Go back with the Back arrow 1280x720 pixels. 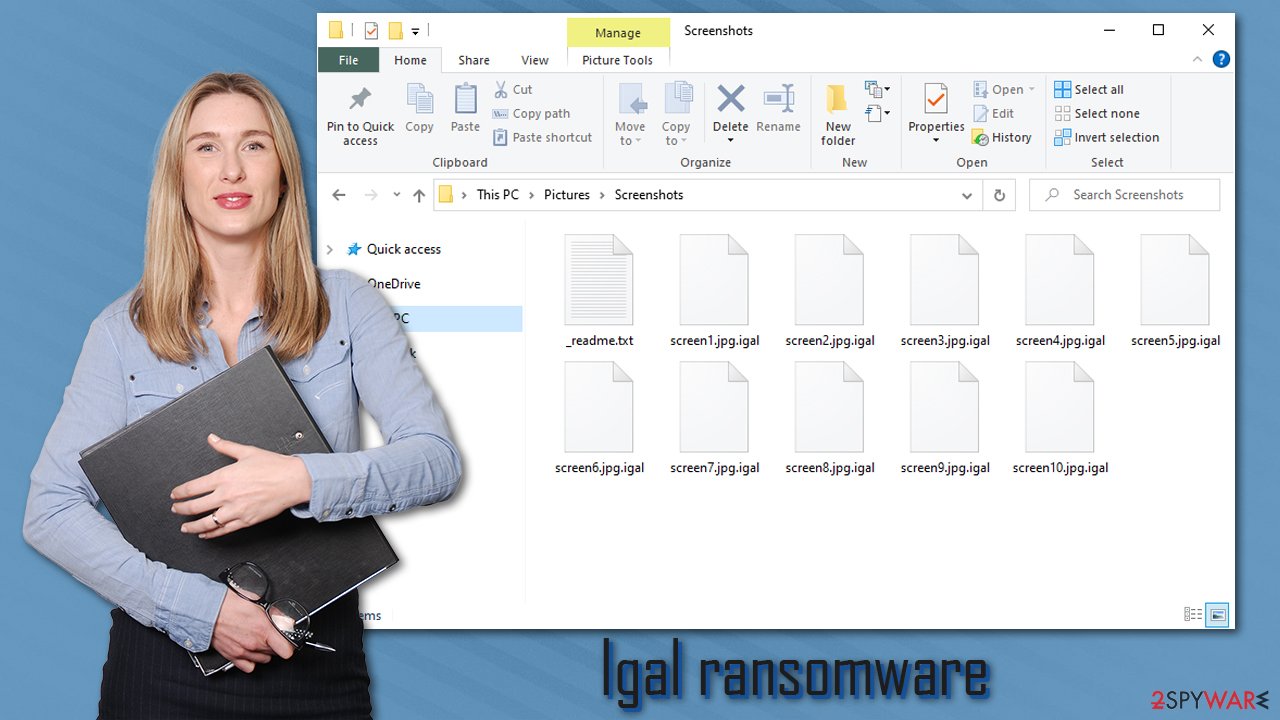click(339, 195)
